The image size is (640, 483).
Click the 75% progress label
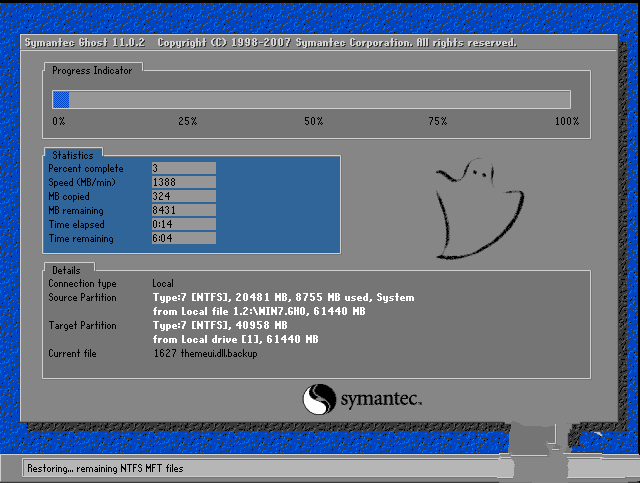tap(437, 121)
